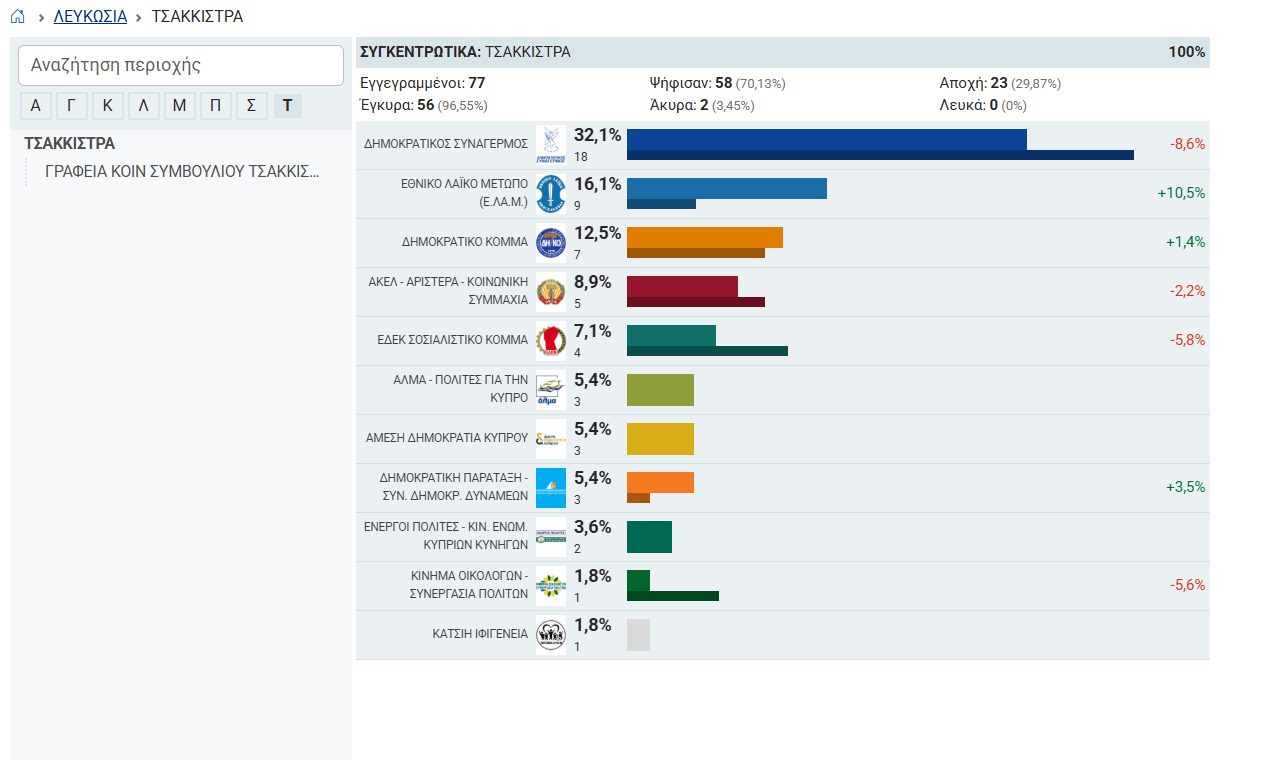
Task: Click the Democratic Party DIKO logo
Action: (551, 242)
